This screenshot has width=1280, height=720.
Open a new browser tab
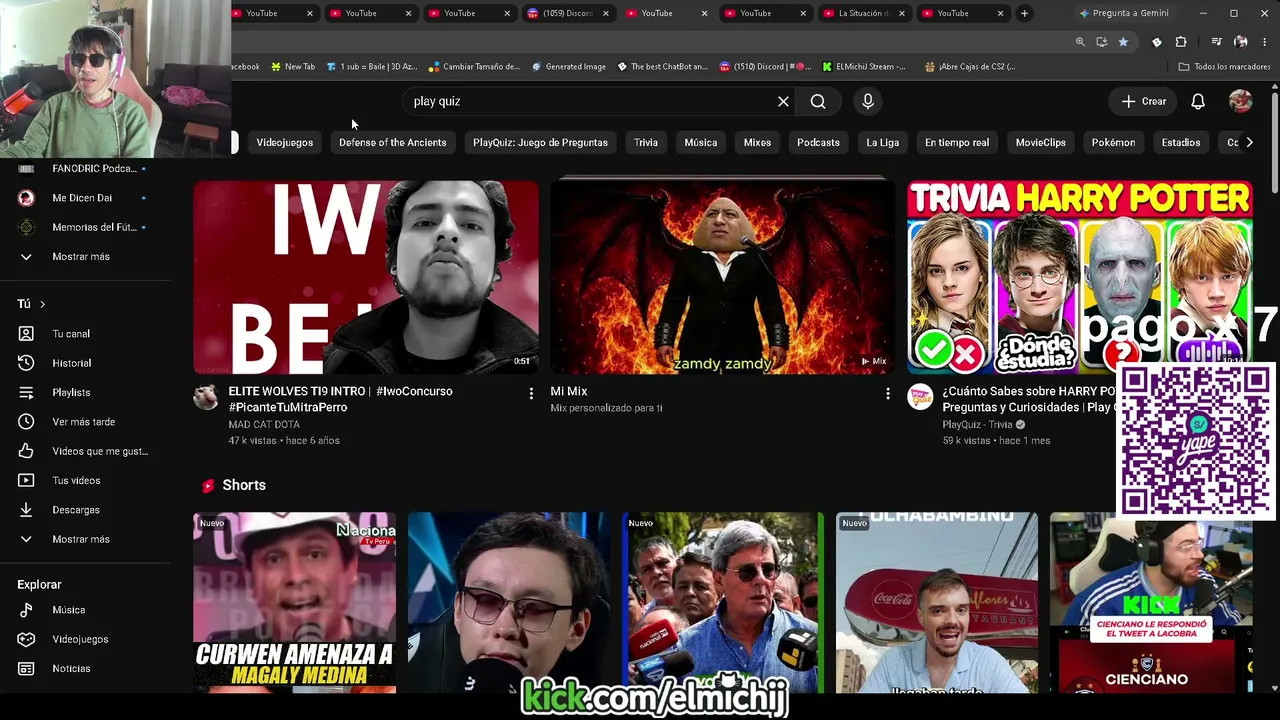point(1024,13)
